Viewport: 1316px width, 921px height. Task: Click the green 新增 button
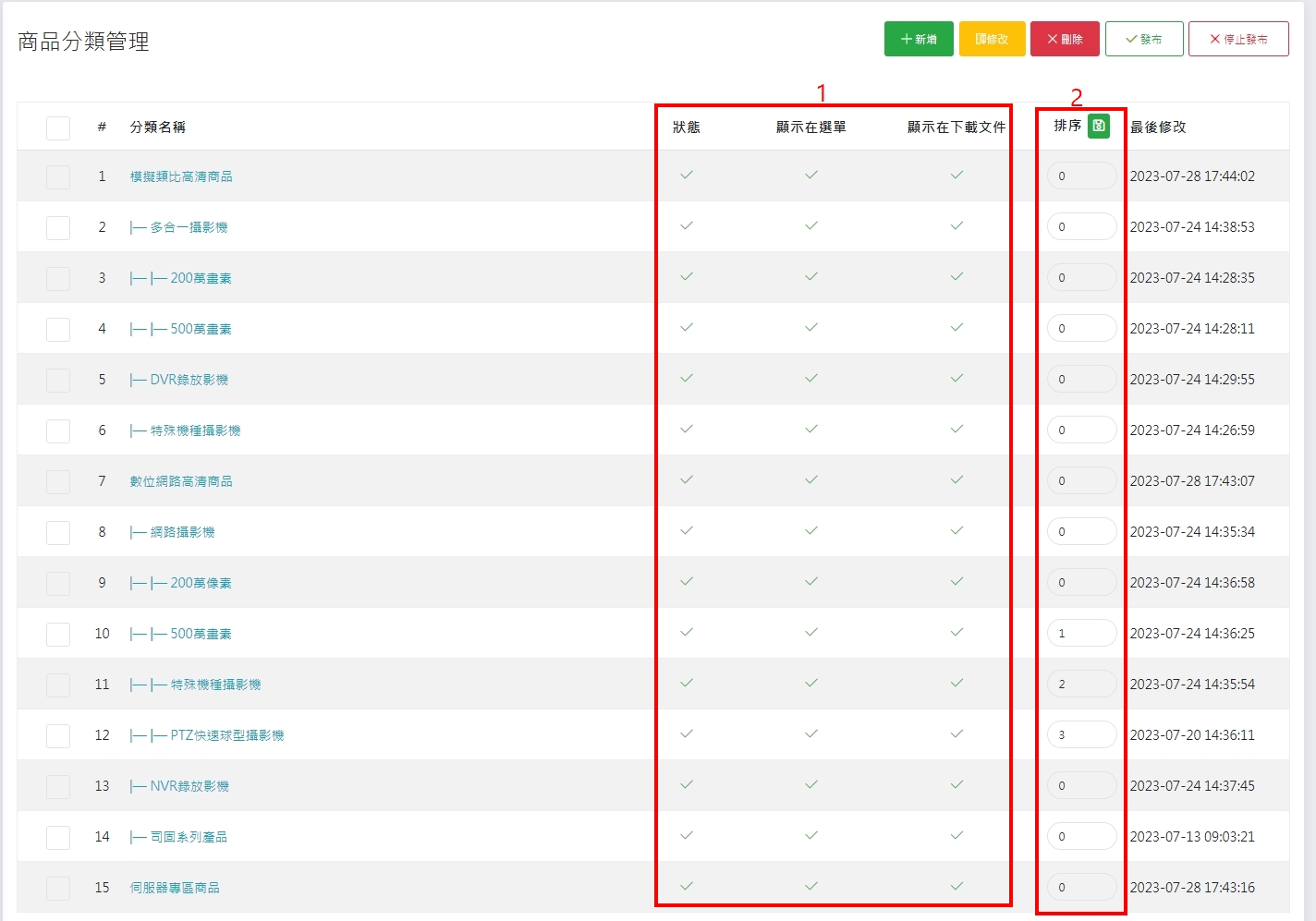(919, 39)
